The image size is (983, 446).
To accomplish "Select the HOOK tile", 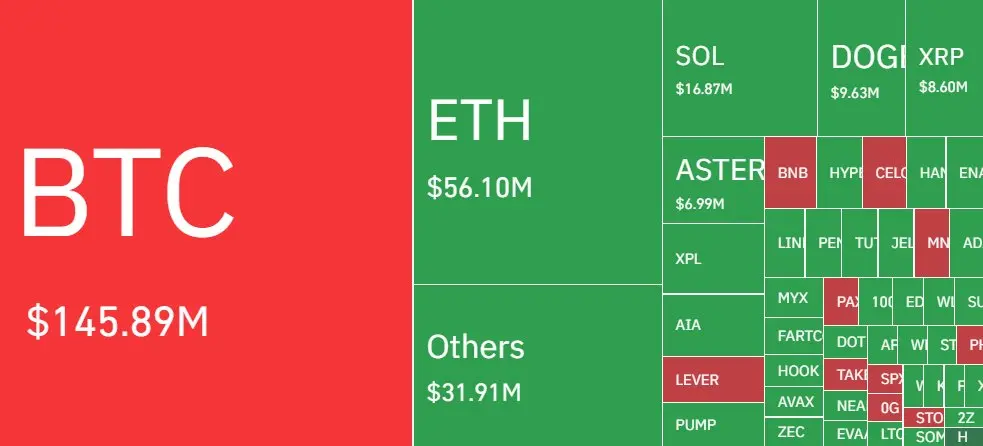I will pos(794,371).
